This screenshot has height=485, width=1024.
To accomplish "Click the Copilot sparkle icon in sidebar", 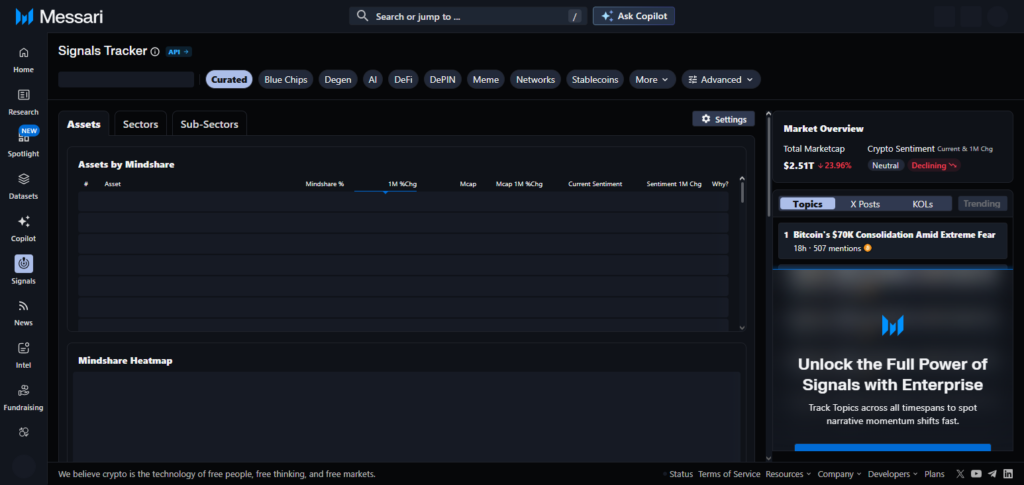I will [x=24, y=222].
